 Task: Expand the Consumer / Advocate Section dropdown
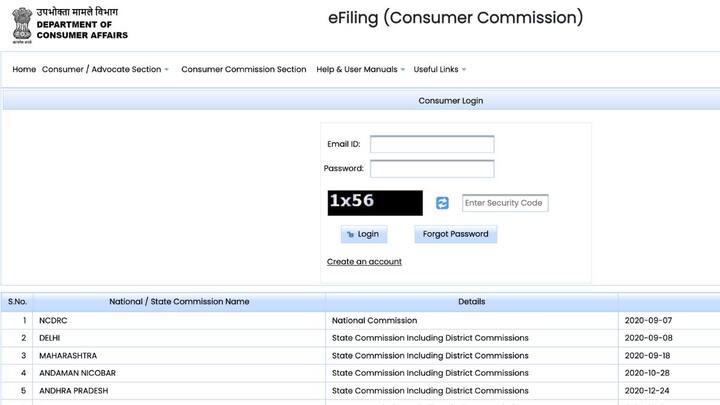click(105, 70)
